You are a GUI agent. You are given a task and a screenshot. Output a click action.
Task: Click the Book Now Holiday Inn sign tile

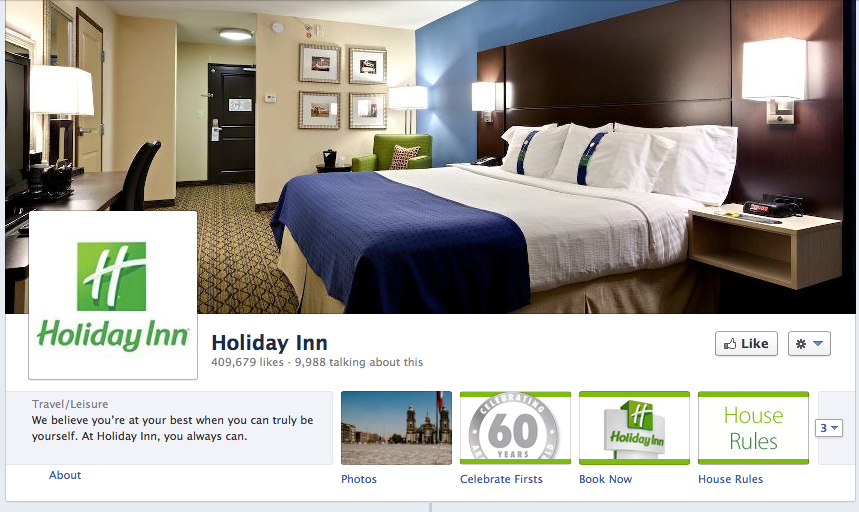[x=634, y=428]
